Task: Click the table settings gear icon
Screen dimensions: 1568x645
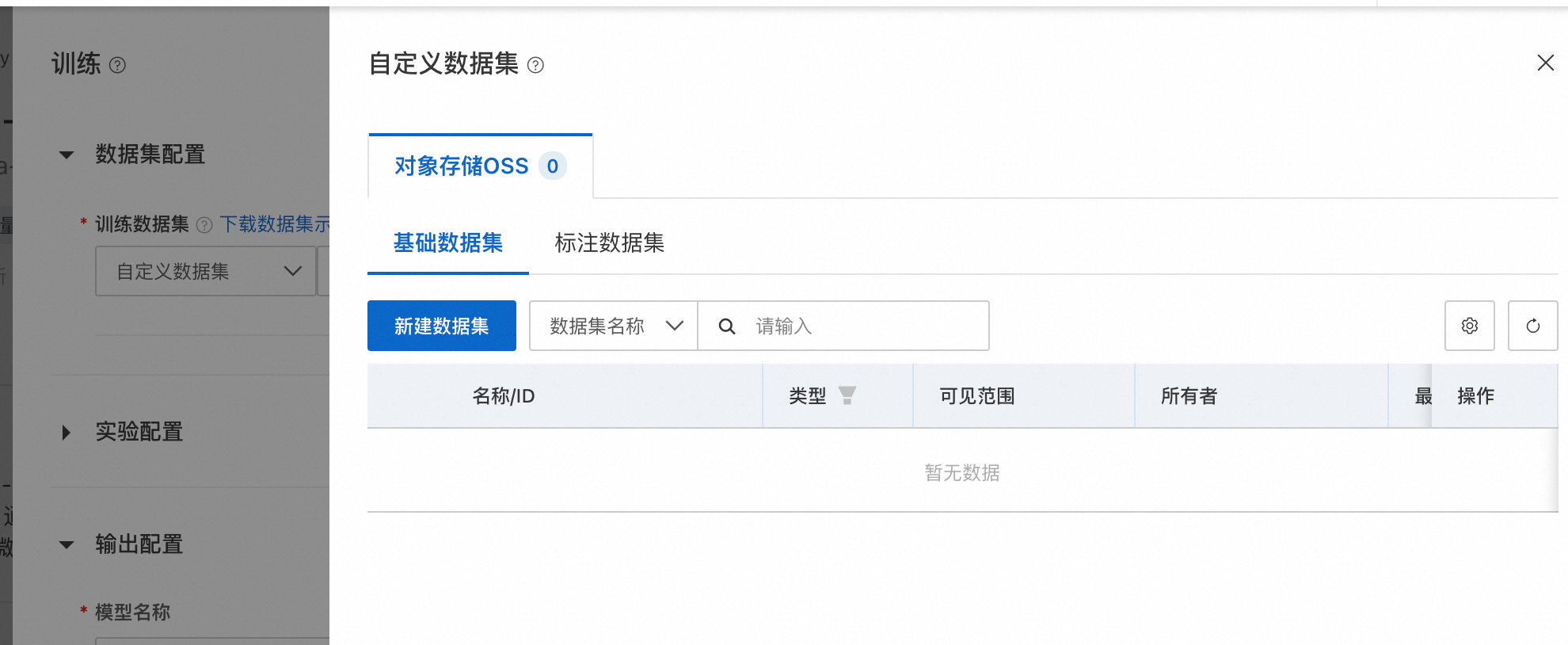Action: pyautogui.click(x=1469, y=326)
